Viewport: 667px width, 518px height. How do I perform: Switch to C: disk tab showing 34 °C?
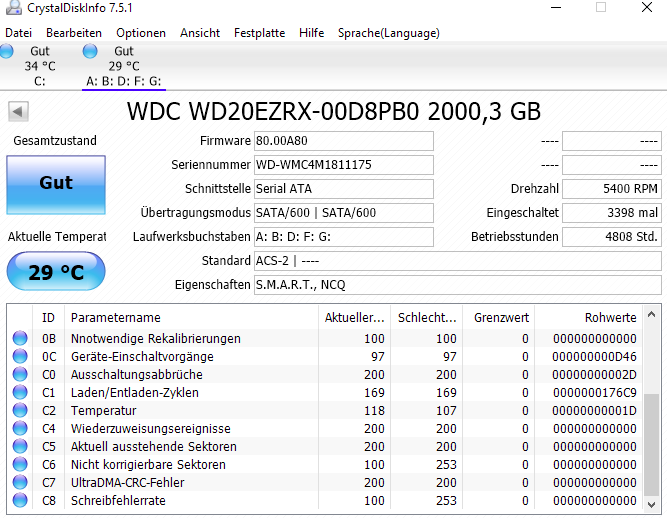point(40,66)
